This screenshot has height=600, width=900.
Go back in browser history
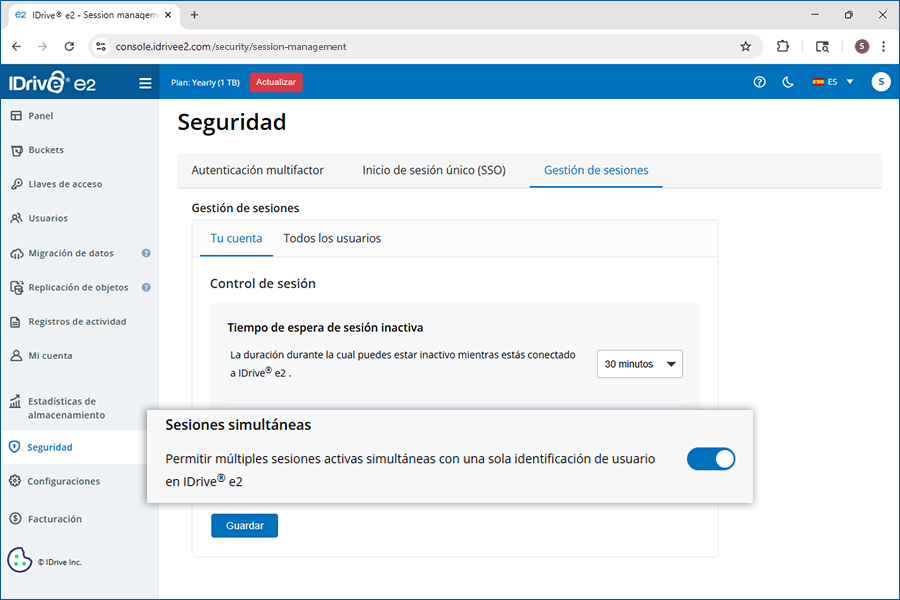(x=17, y=47)
